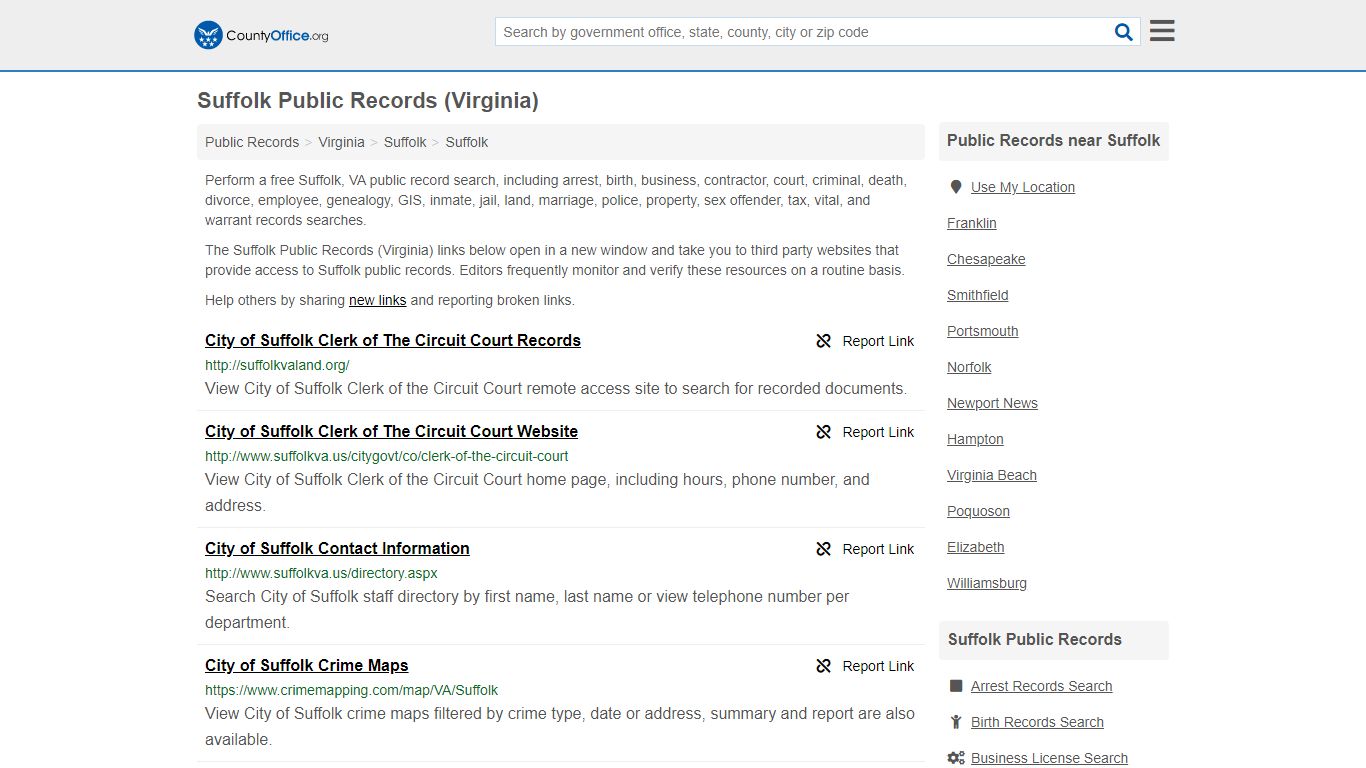Screen dimensions: 1366x768
Task: Click the broken-link icon for Crime Maps
Action: 824,666
